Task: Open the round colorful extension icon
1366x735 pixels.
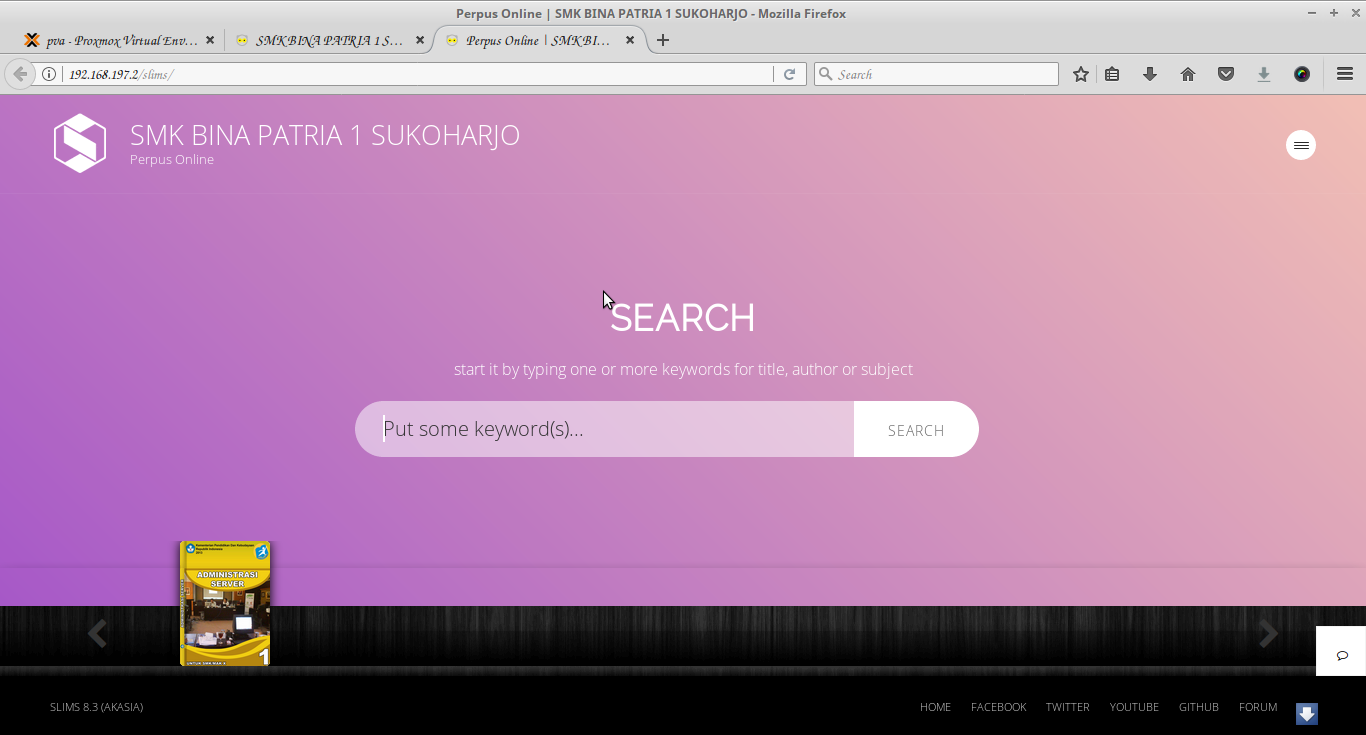Action: (x=1302, y=74)
